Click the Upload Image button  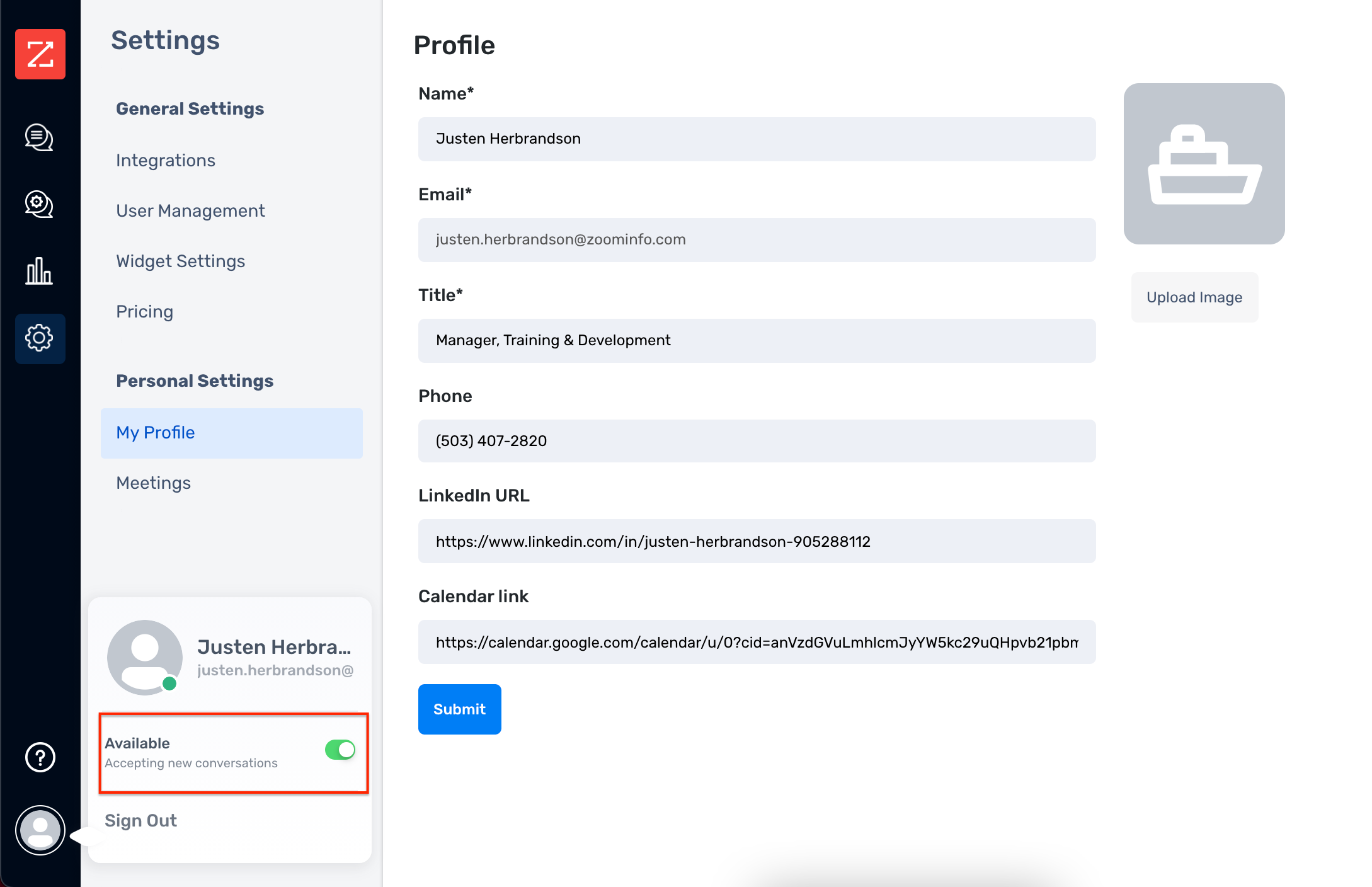tap(1194, 297)
